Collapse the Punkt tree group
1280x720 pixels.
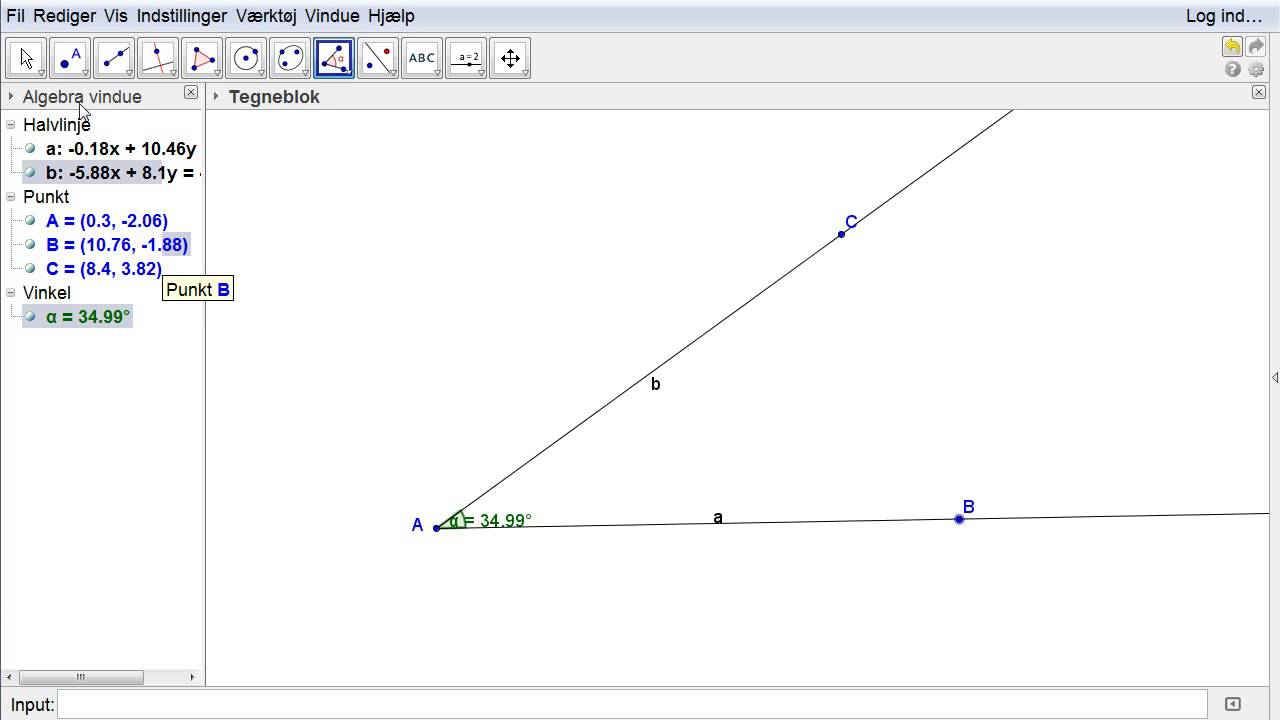(x=11, y=197)
